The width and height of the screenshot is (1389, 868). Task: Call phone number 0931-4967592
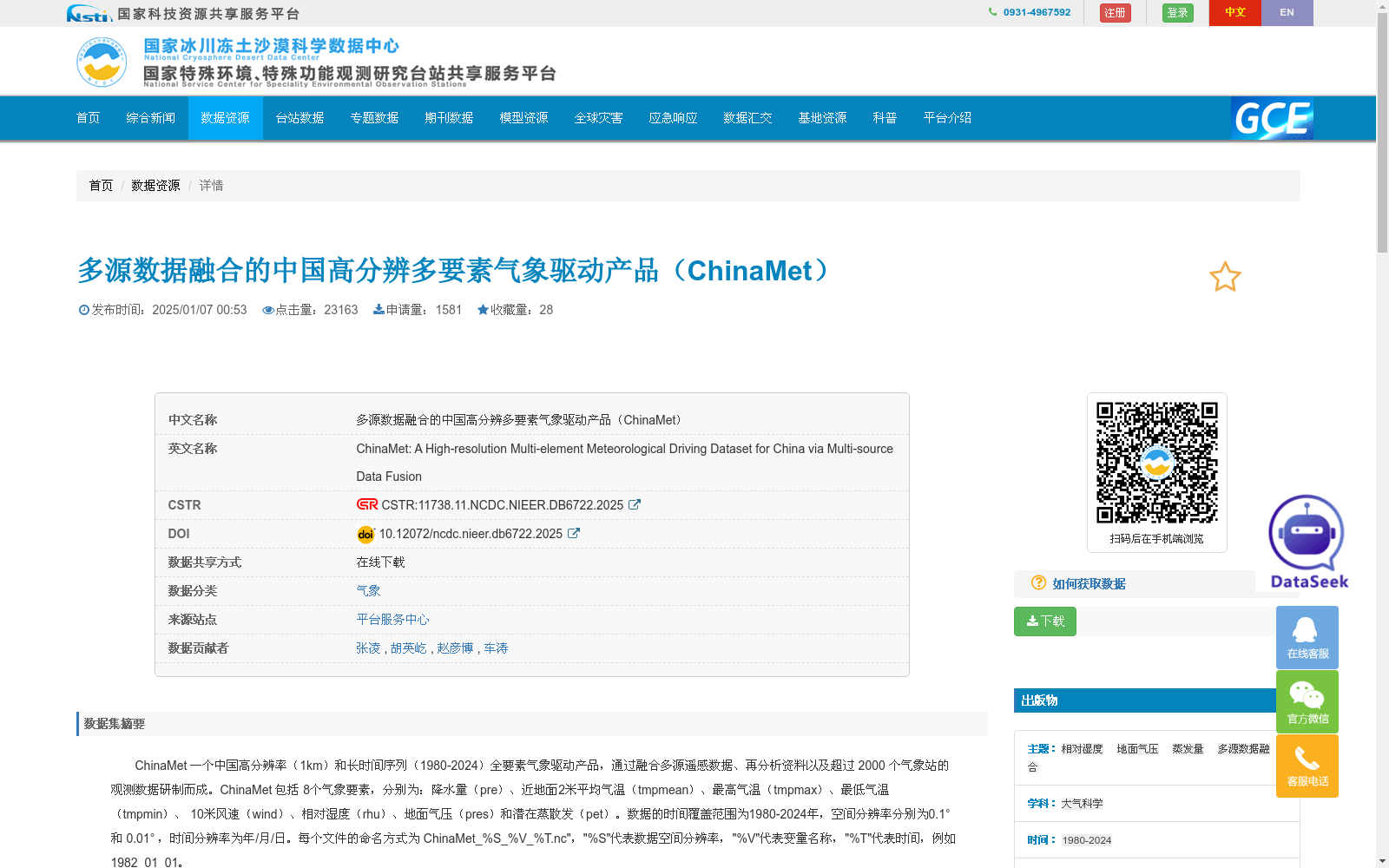1037,12
